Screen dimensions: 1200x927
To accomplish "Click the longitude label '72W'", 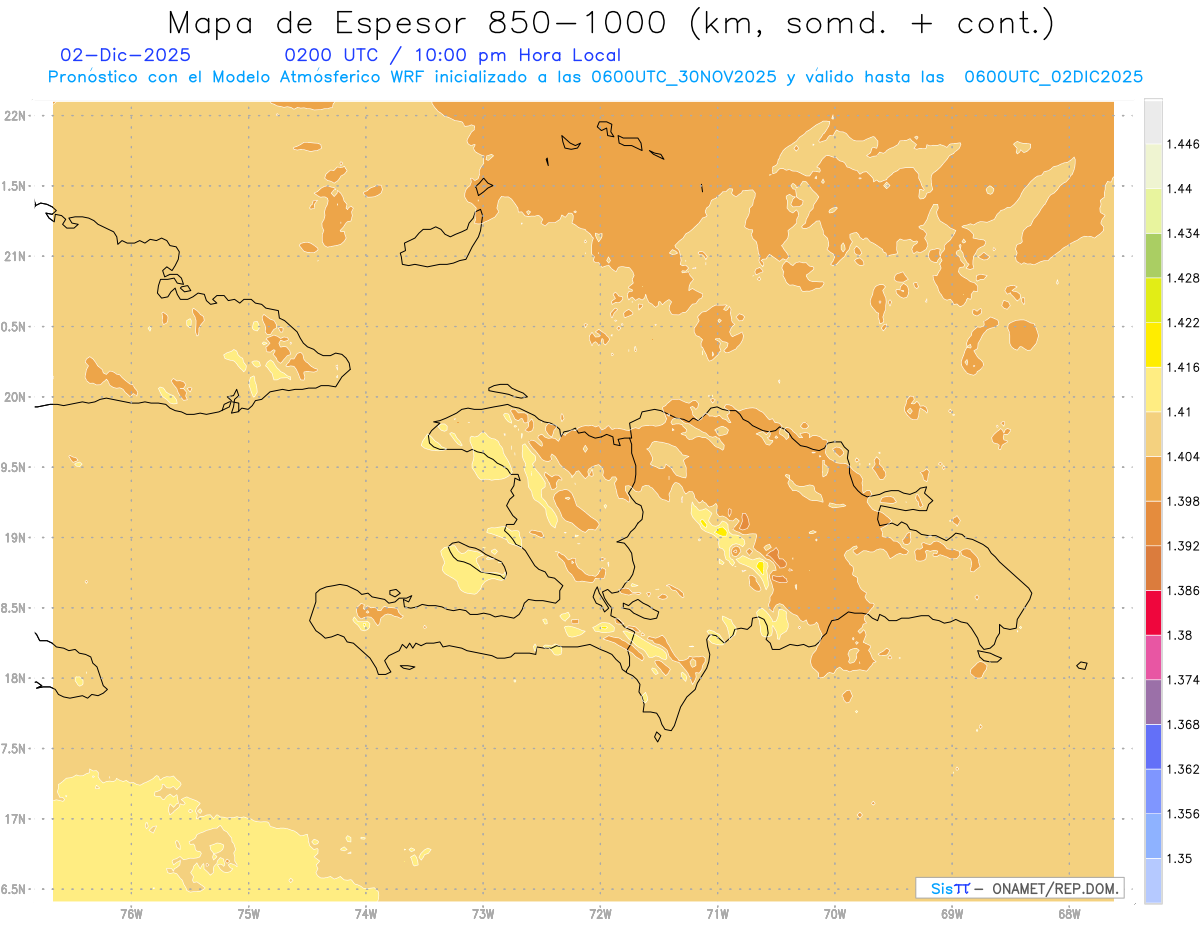I will coord(600,913).
